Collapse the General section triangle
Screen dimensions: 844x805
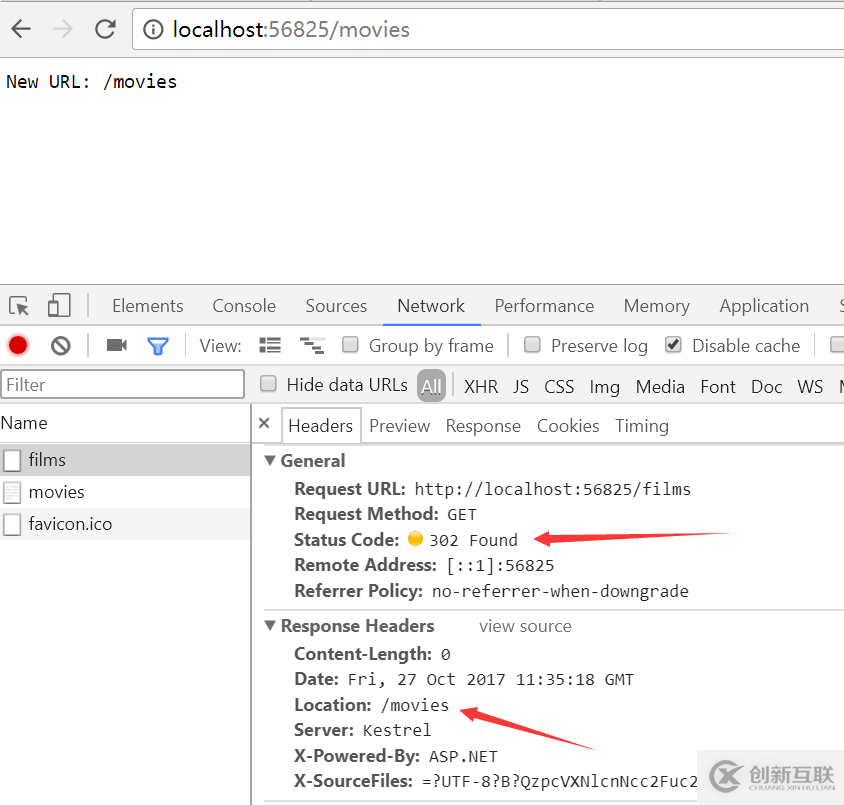[270, 461]
